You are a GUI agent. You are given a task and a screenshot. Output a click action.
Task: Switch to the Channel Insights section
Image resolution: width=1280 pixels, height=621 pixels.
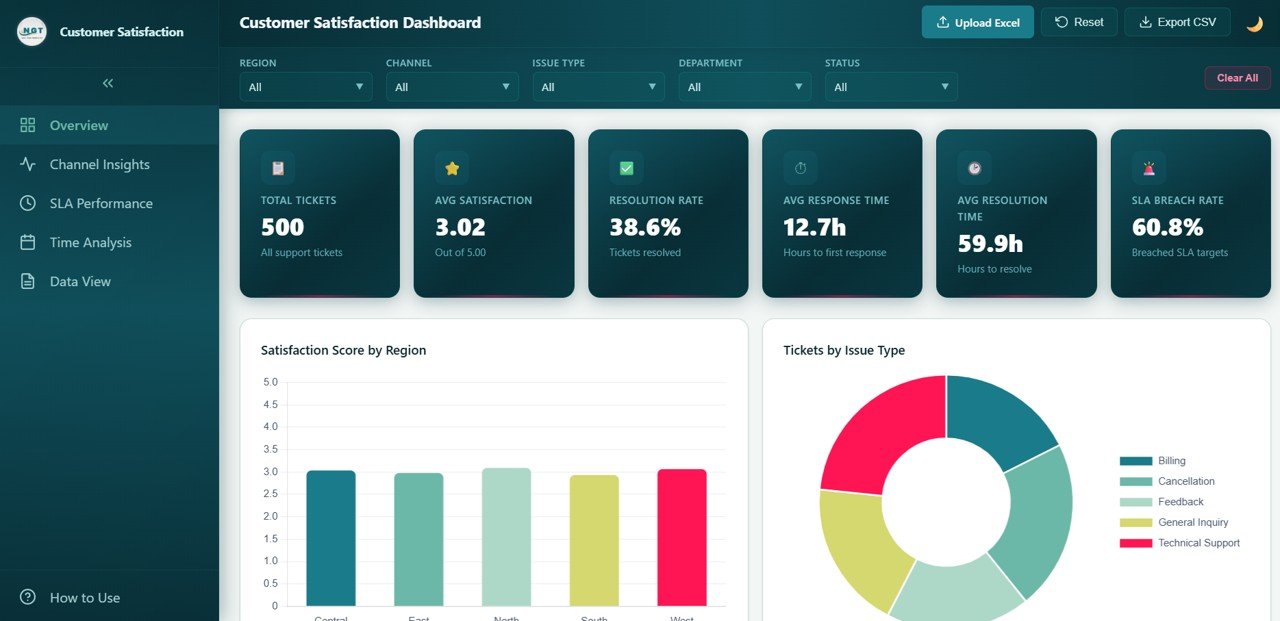(x=97, y=164)
